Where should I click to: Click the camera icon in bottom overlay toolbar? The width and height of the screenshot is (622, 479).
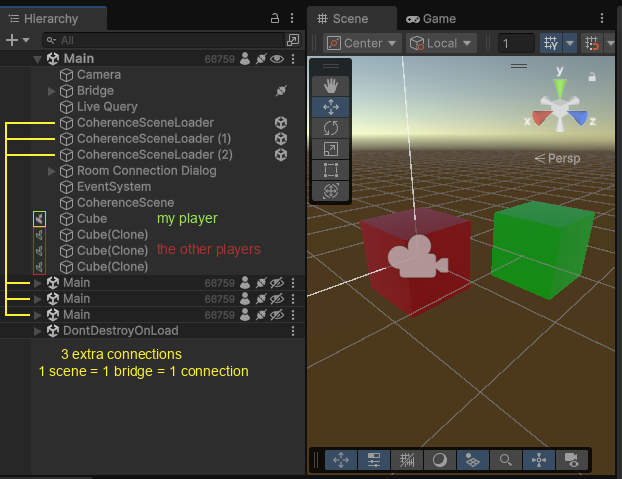pos(572,460)
